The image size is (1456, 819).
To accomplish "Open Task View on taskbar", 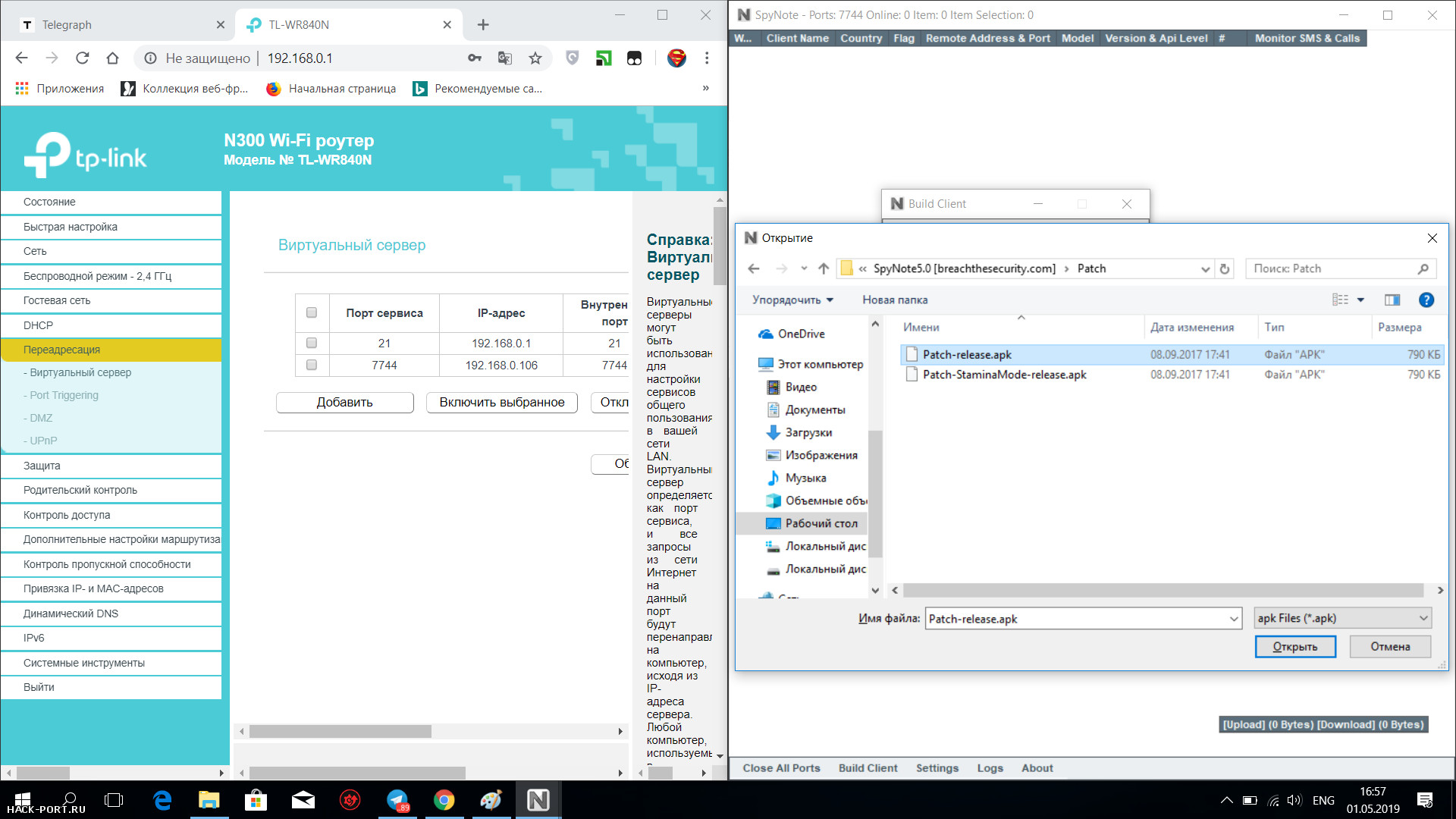I will click(114, 800).
